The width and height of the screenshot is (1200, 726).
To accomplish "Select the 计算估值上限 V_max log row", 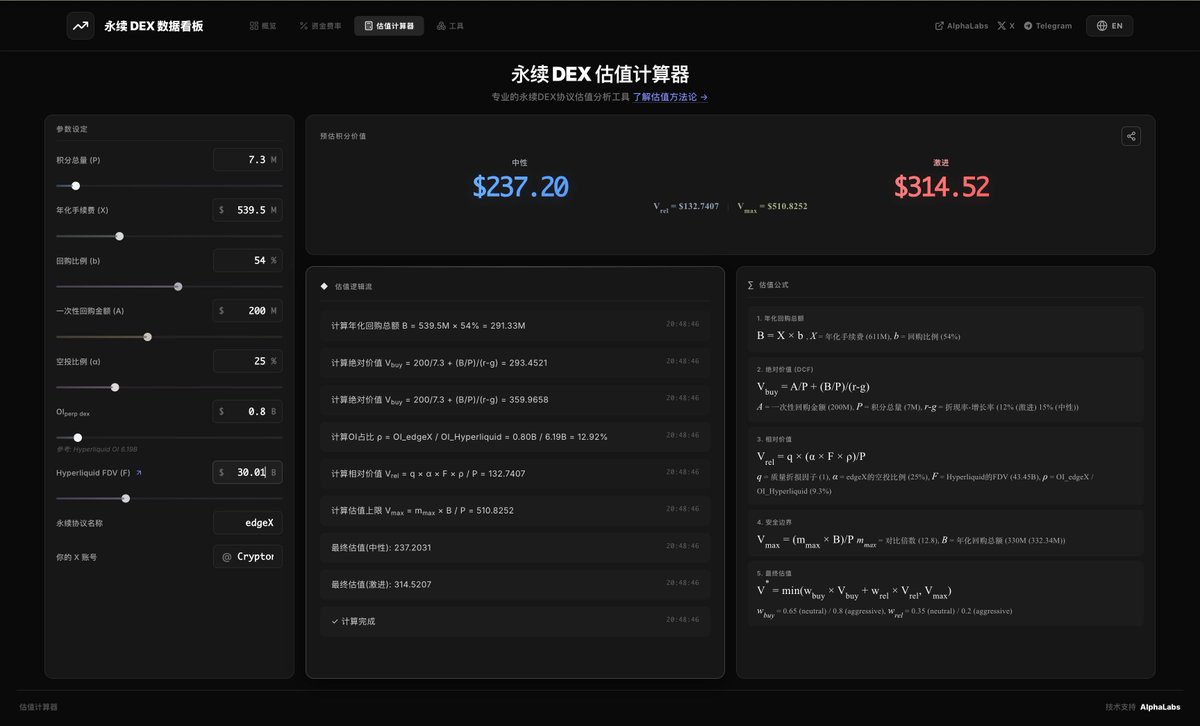I will pos(515,510).
